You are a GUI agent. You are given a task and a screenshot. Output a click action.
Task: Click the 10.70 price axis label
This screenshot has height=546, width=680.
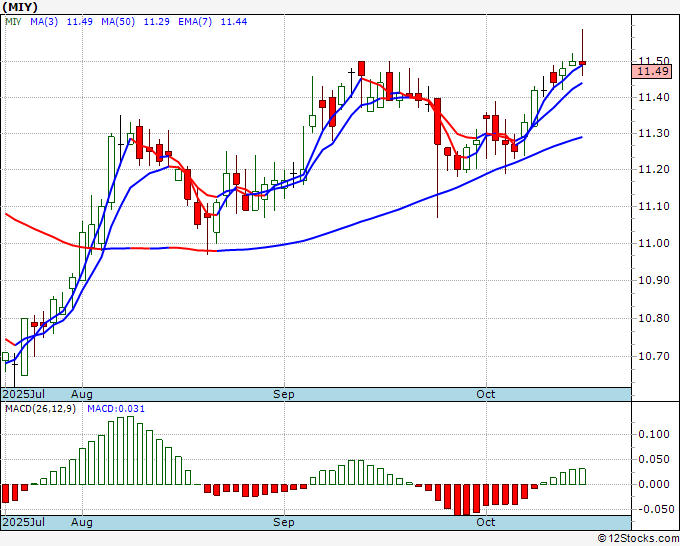(x=654, y=356)
